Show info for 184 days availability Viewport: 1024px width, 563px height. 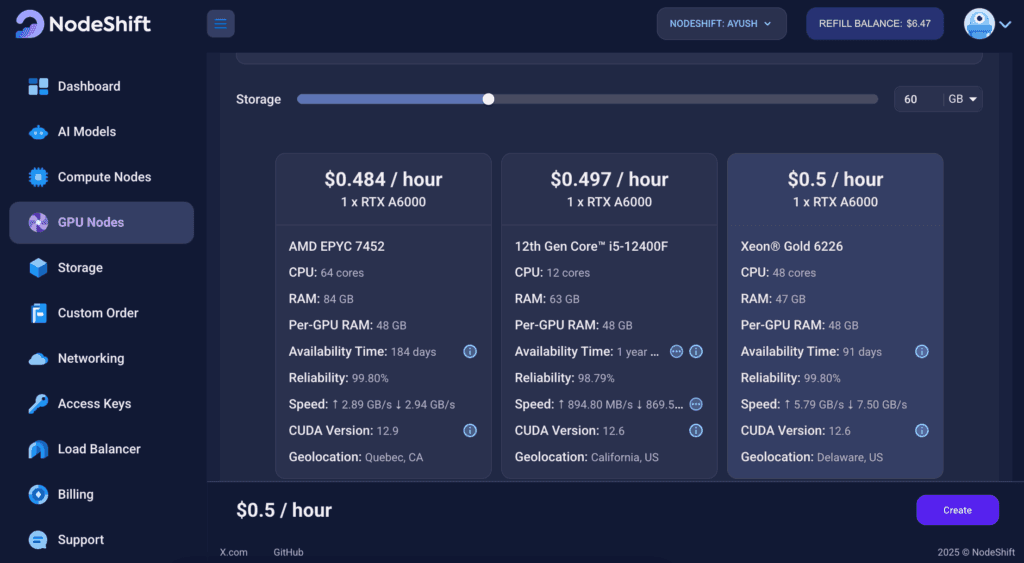point(470,351)
